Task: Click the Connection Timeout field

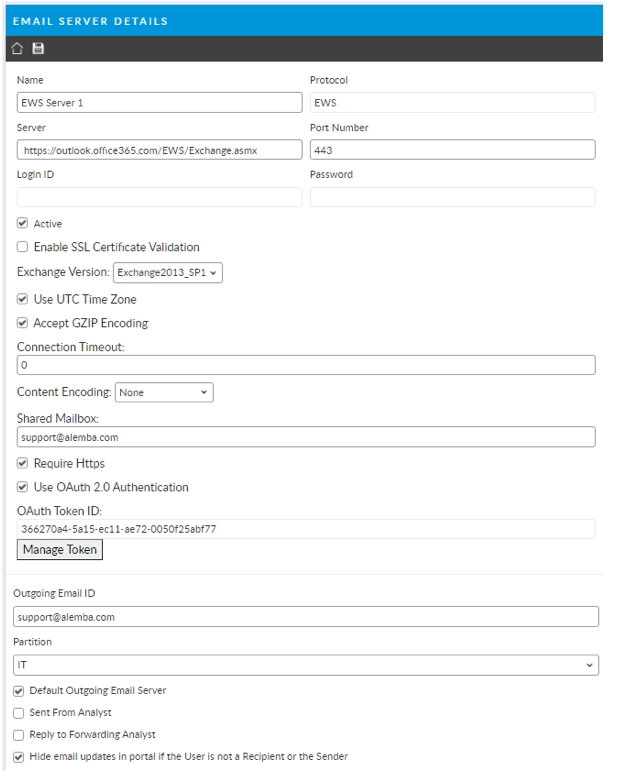Action: click(x=306, y=366)
